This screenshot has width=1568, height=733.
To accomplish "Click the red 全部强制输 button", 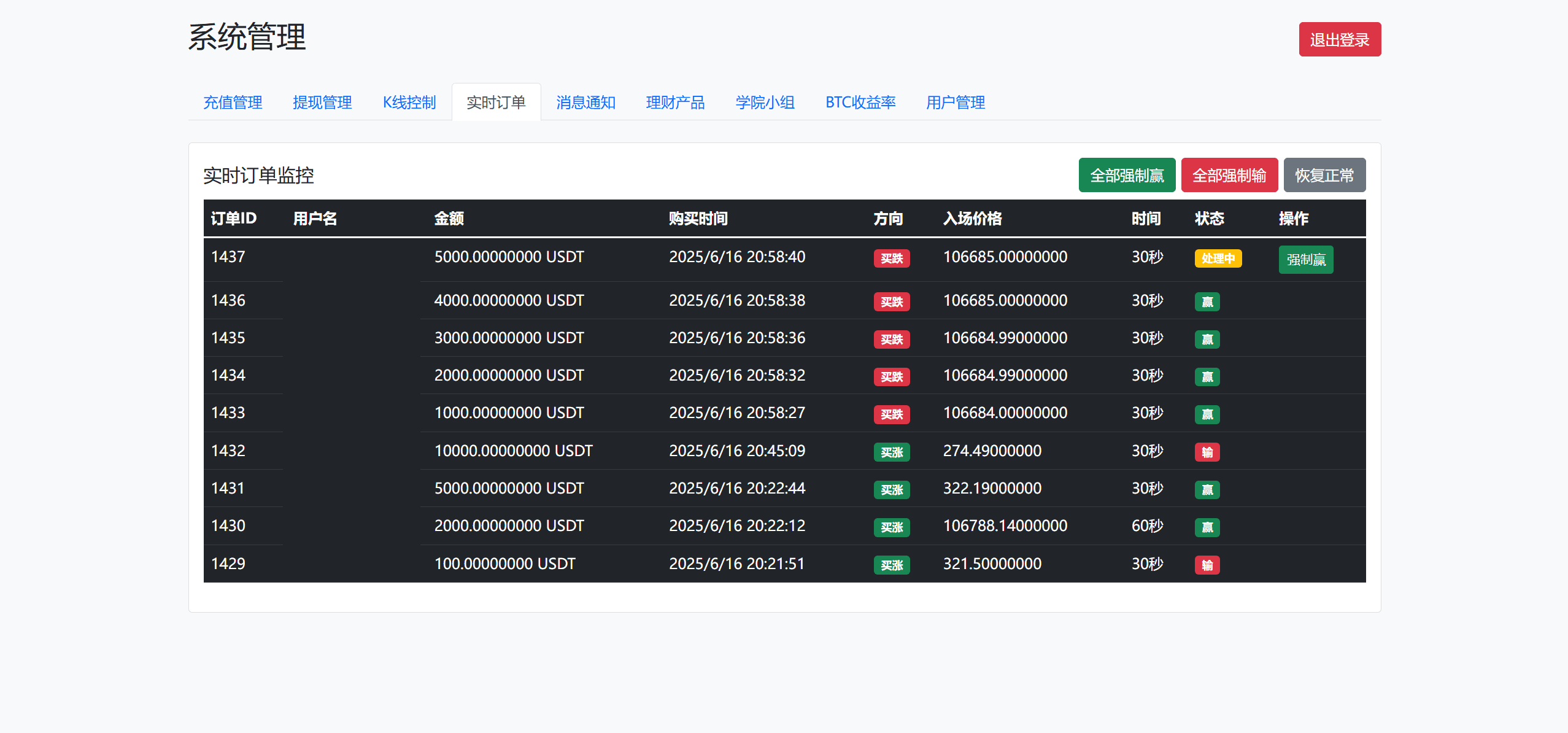I will [x=1229, y=175].
